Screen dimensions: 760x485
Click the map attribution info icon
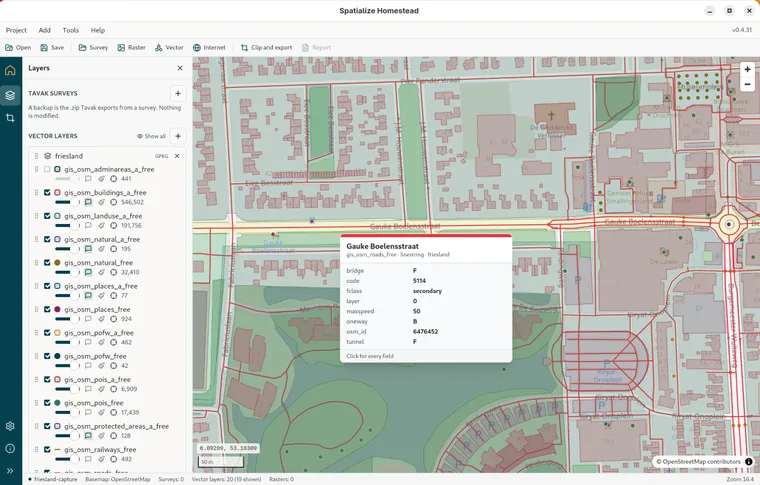tap(749, 462)
